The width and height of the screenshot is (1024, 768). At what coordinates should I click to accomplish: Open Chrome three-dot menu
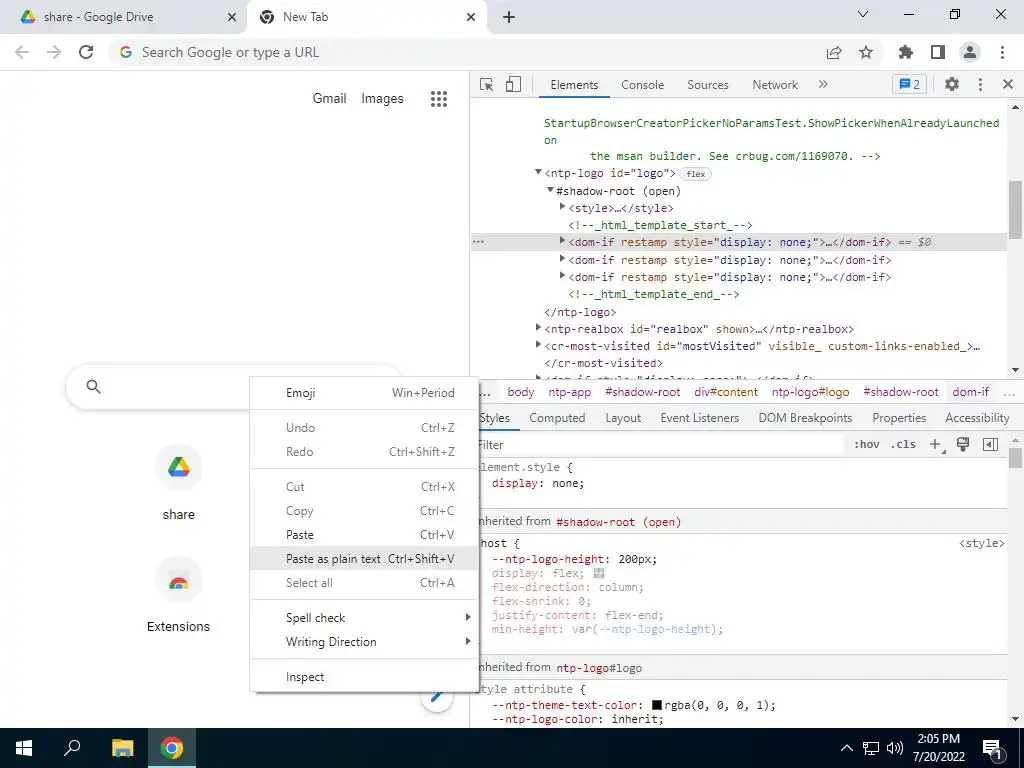coord(1002,52)
